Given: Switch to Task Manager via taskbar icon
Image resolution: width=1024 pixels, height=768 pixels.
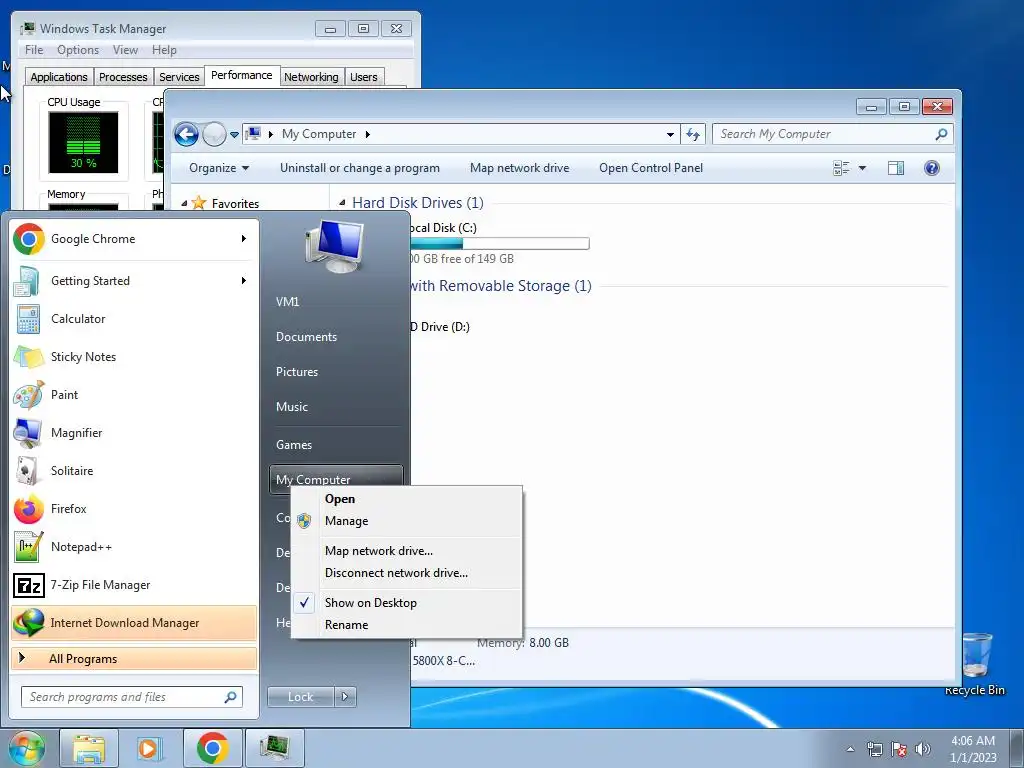Looking at the screenshot, I should [x=274, y=748].
